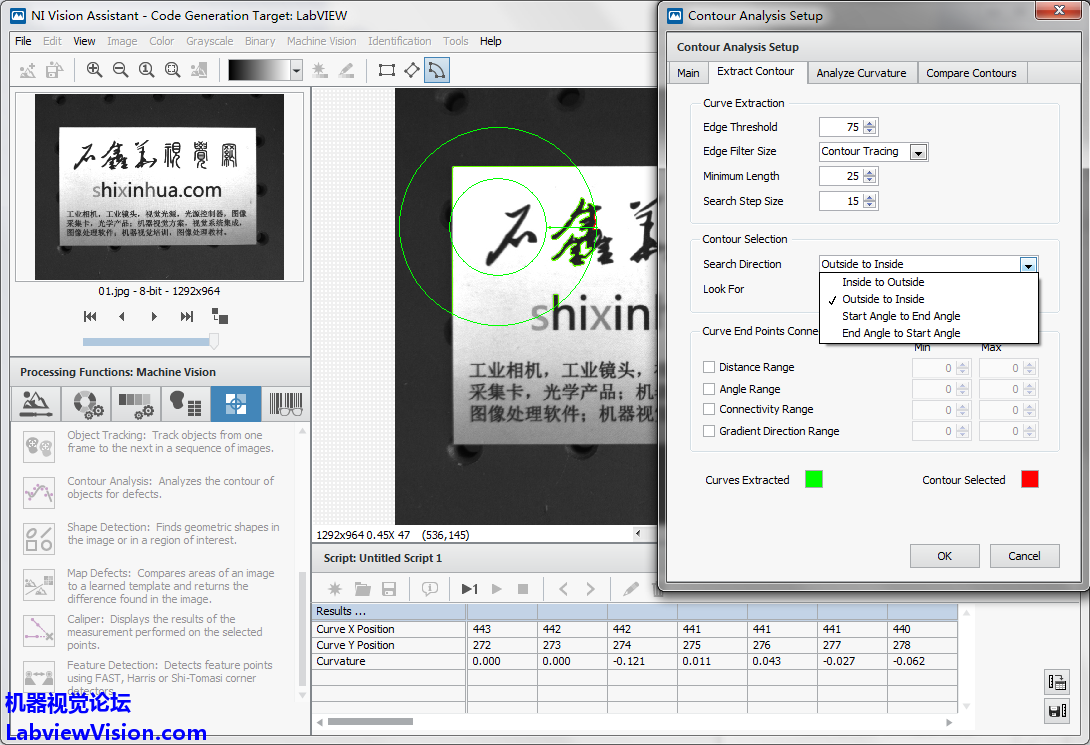Click Search Step Size stepper arrows

pyautogui.click(x=870, y=202)
